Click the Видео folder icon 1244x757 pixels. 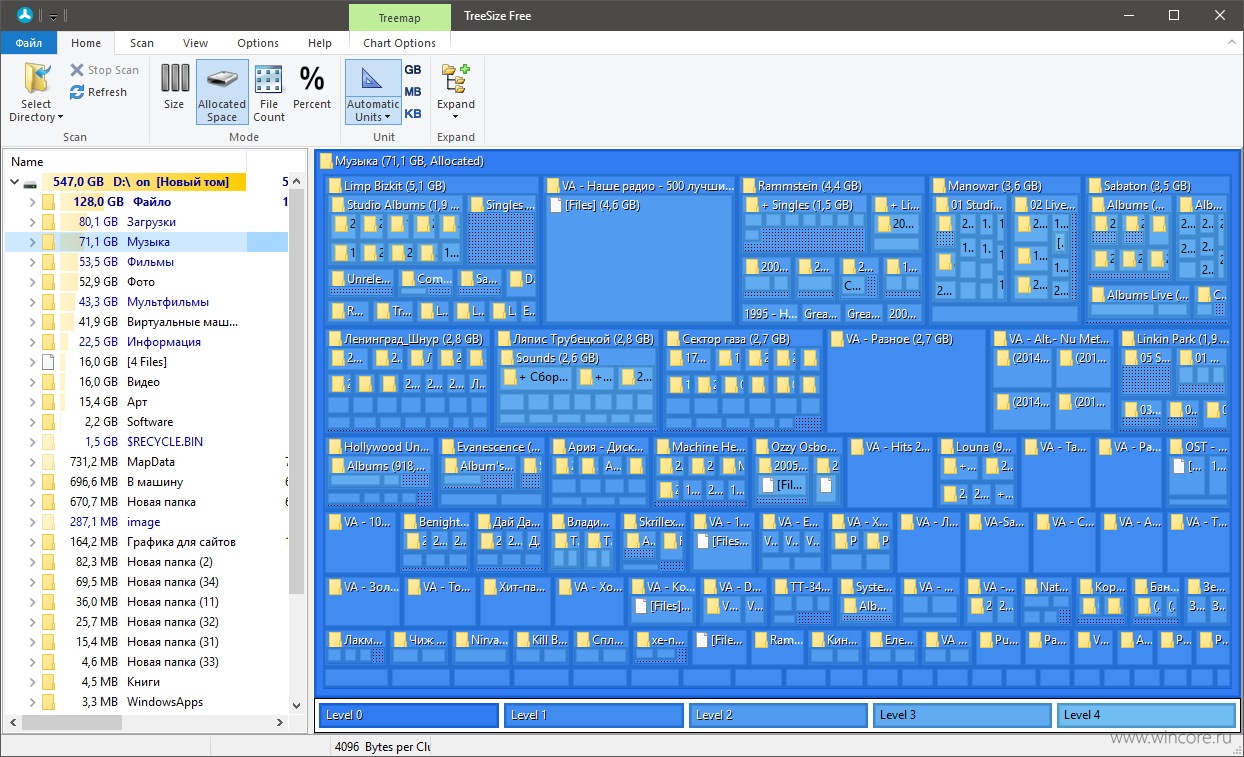pyautogui.click(x=48, y=382)
